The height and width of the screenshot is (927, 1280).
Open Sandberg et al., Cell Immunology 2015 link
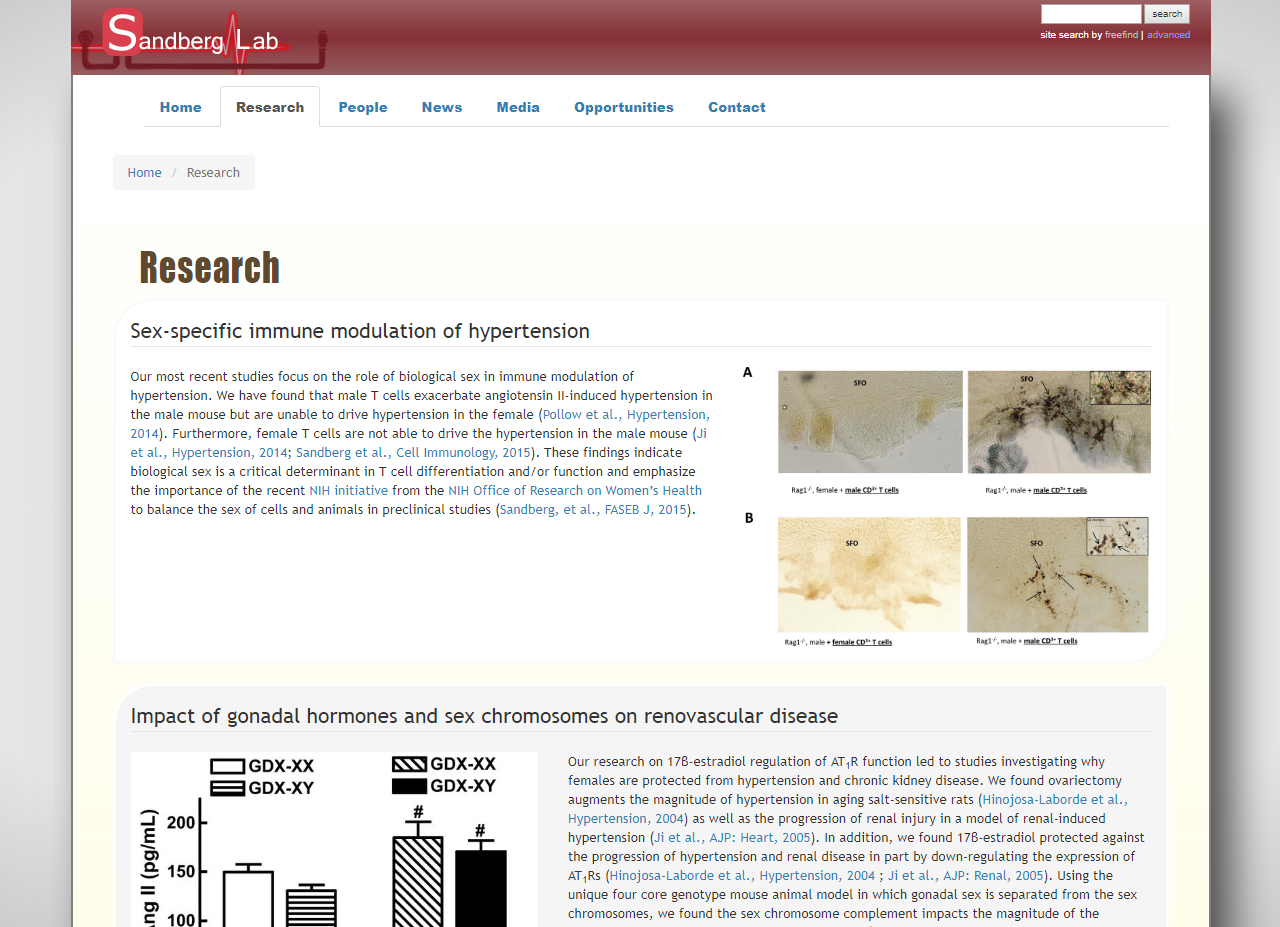[x=413, y=452]
